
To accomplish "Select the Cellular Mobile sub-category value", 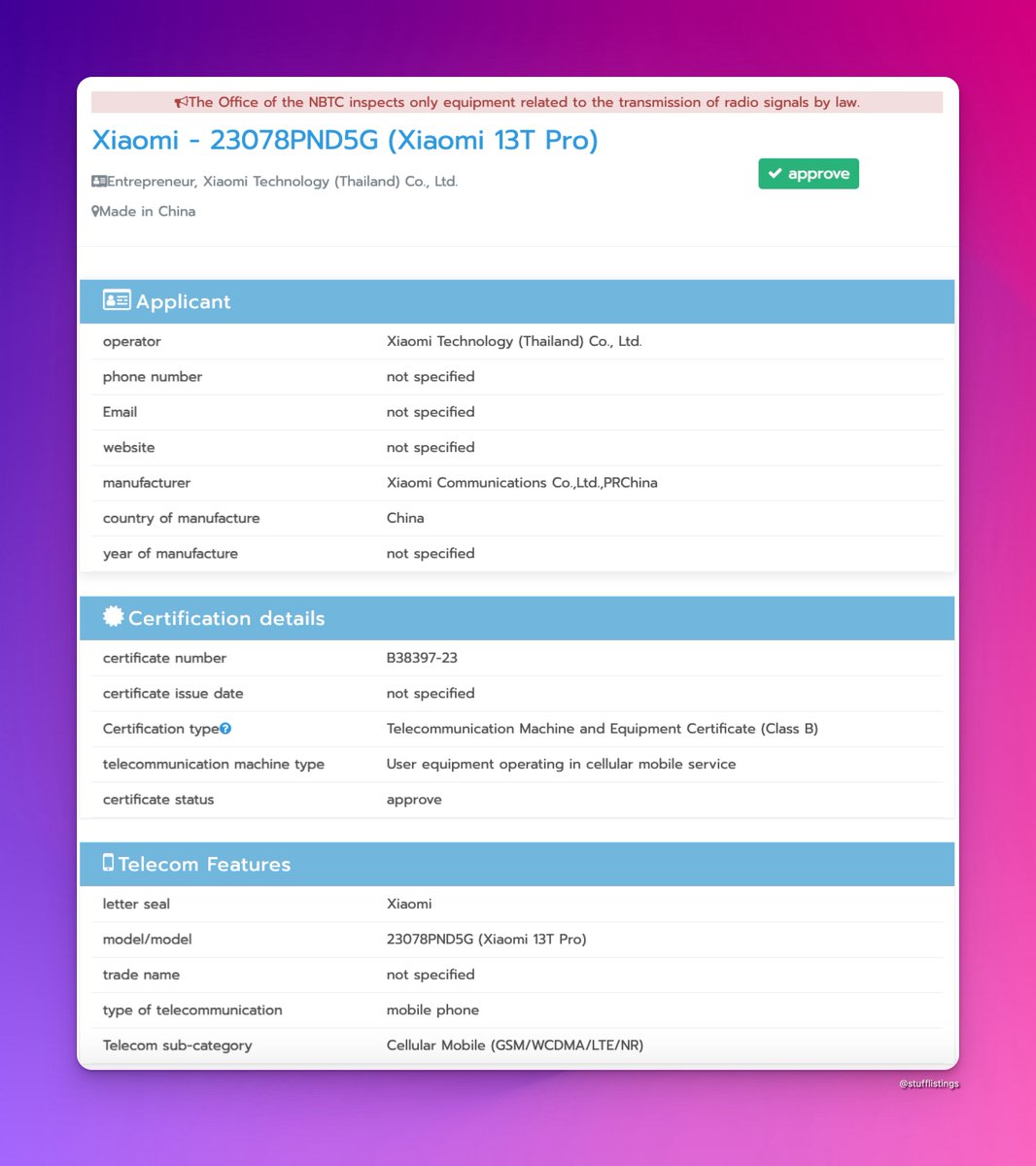I will [514, 1045].
